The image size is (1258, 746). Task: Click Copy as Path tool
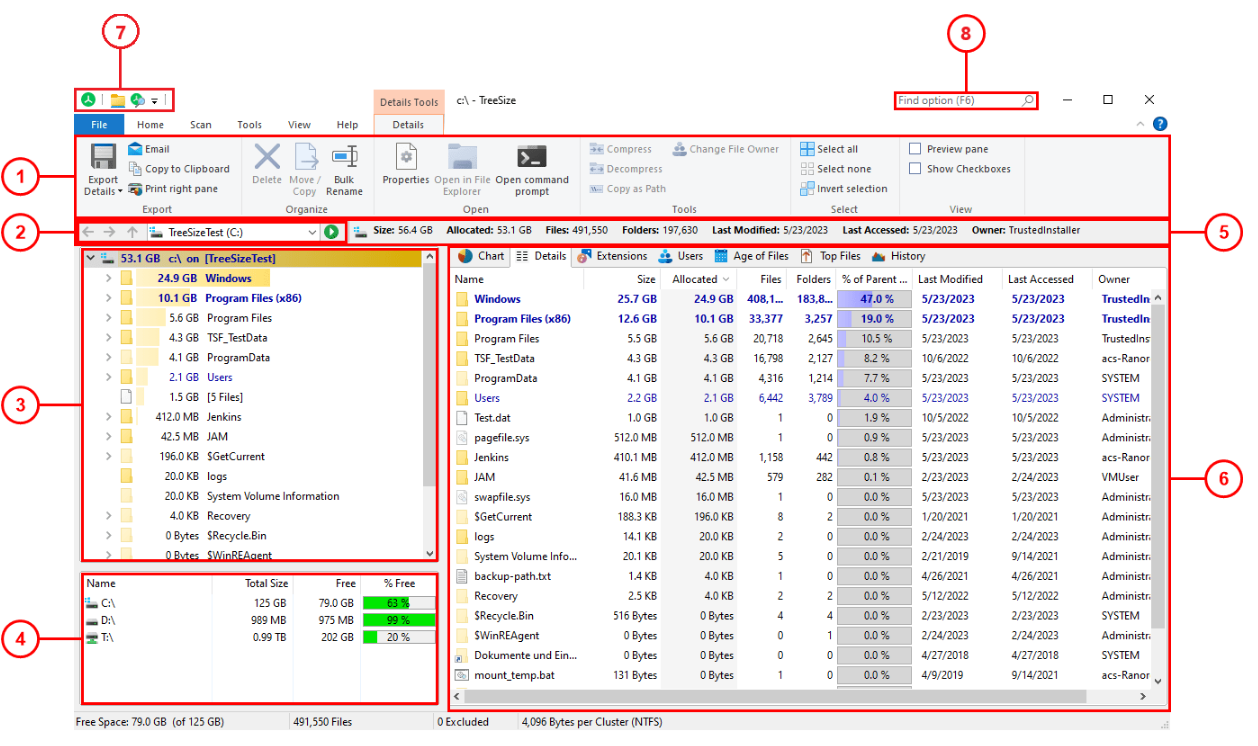[628, 189]
